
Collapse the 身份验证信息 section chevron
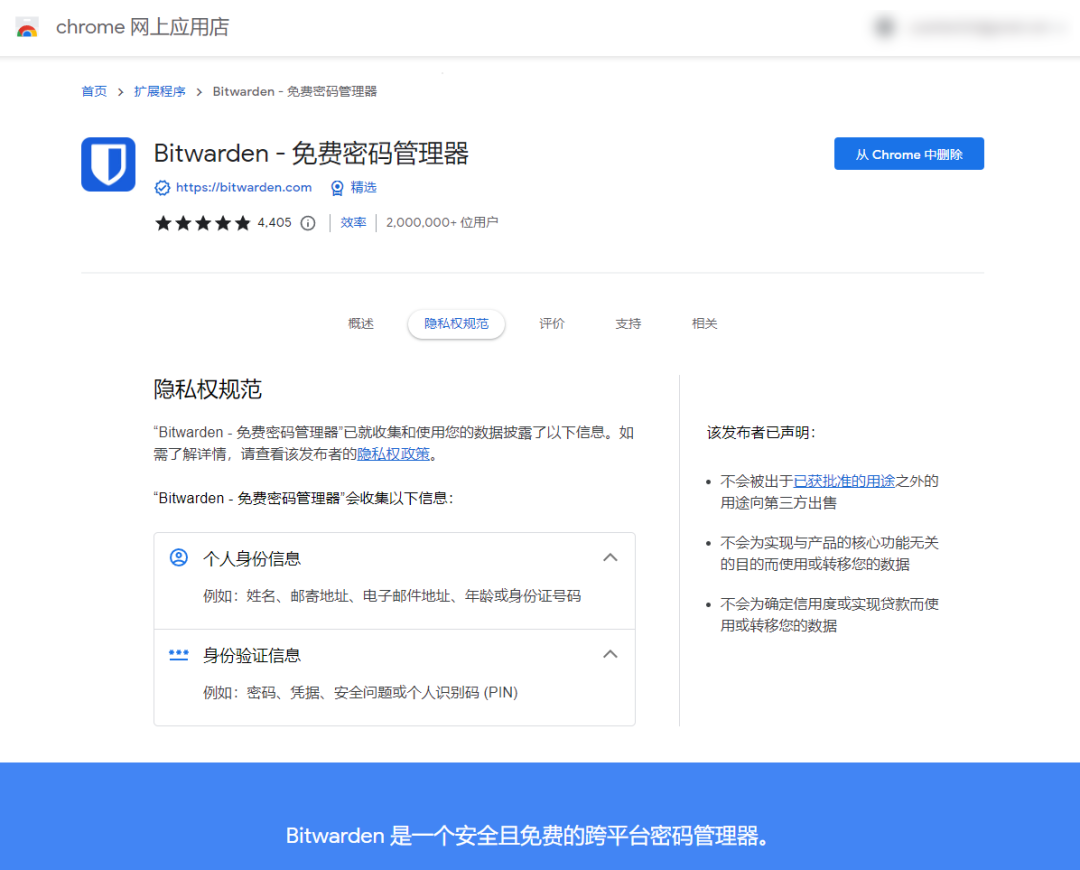click(610, 654)
